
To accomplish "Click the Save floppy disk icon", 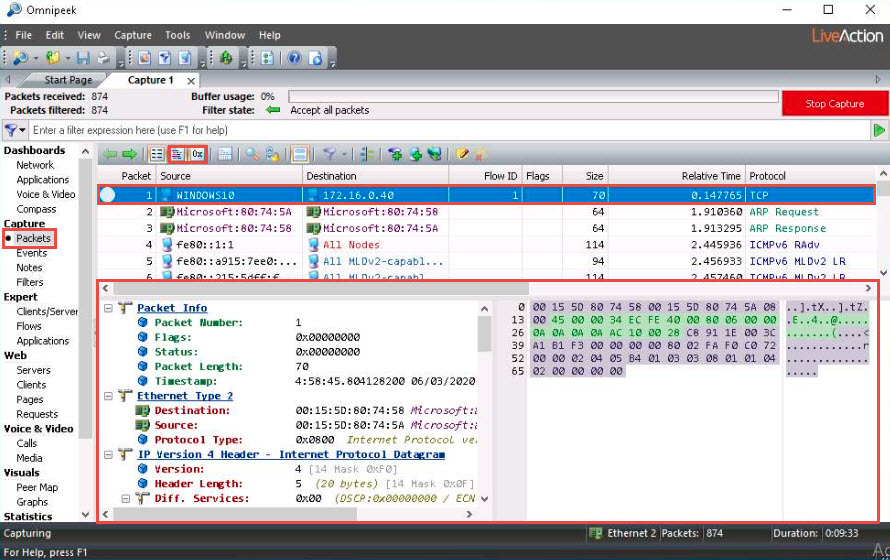I will pos(83,57).
